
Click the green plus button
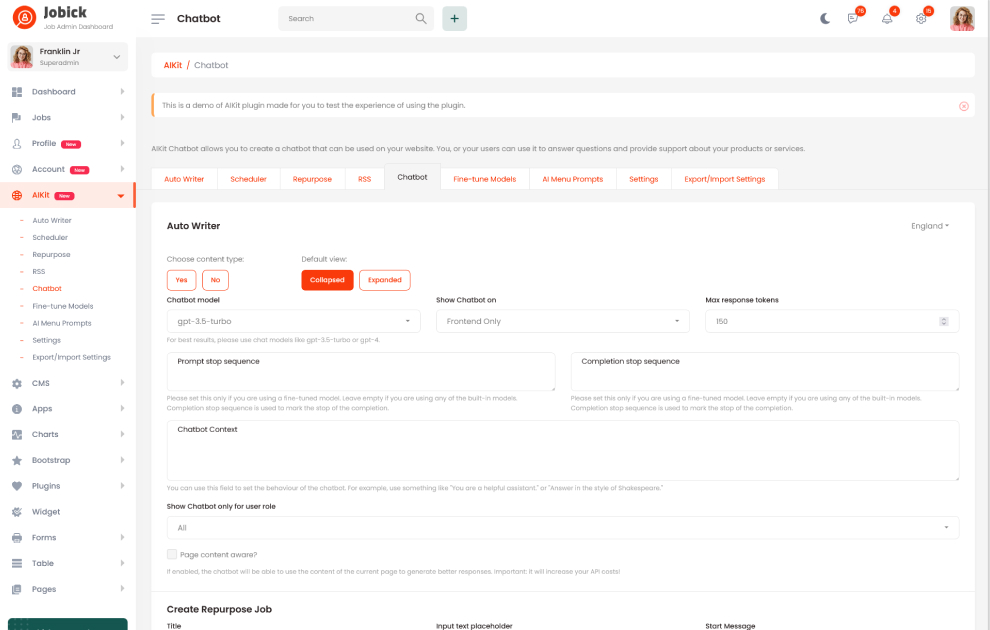coord(454,18)
